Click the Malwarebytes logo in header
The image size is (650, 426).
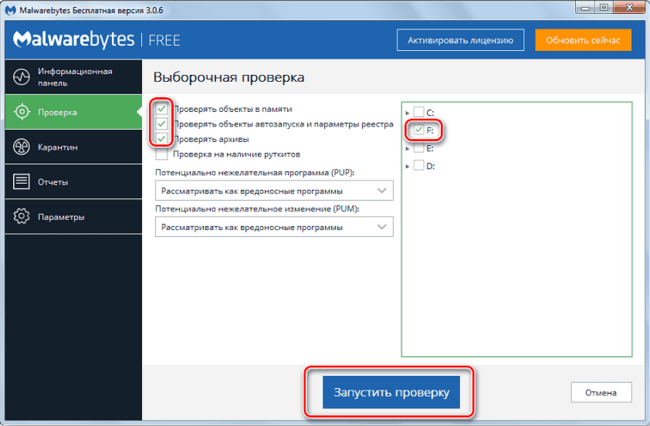[x=74, y=40]
